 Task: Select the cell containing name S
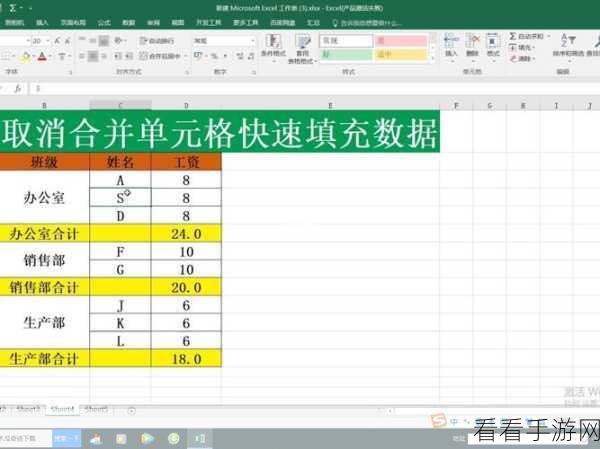(120, 198)
